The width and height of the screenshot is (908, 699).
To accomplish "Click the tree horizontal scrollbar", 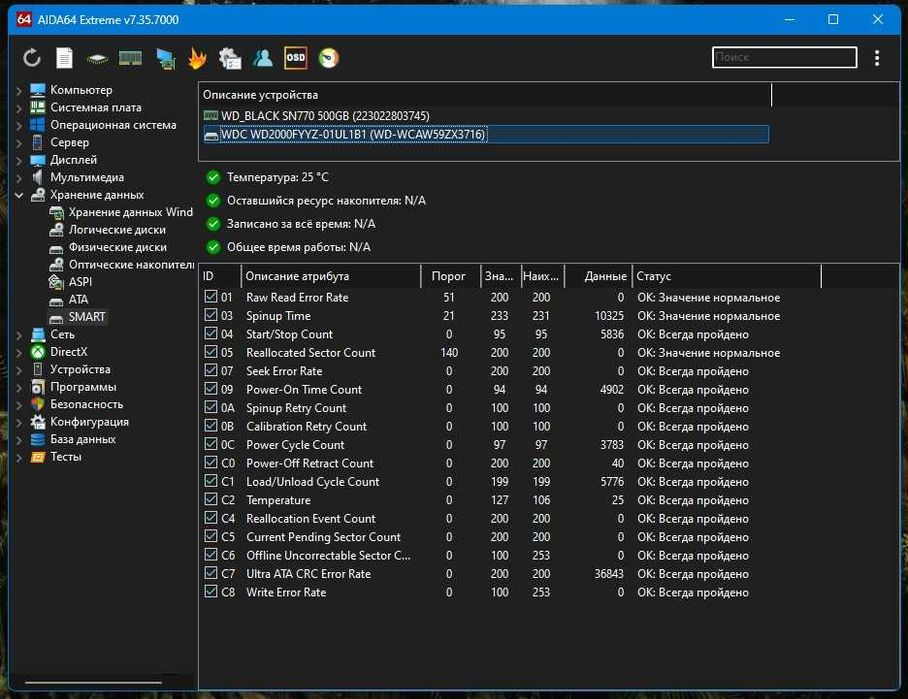I will pos(93,682).
